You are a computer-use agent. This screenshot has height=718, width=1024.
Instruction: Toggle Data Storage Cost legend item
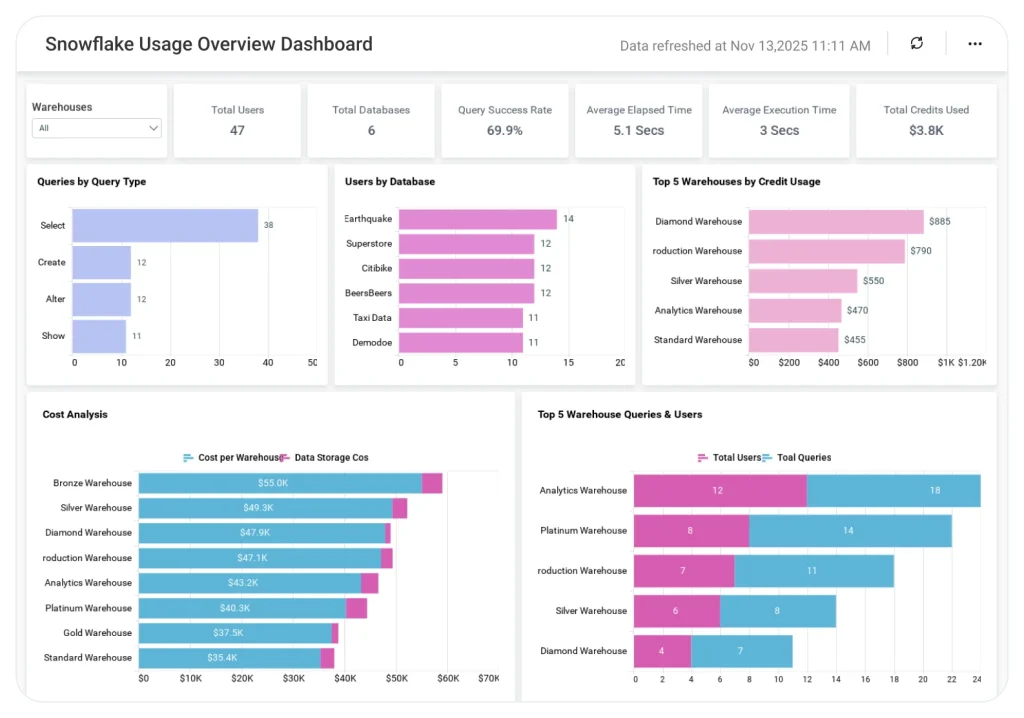click(x=325, y=457)
